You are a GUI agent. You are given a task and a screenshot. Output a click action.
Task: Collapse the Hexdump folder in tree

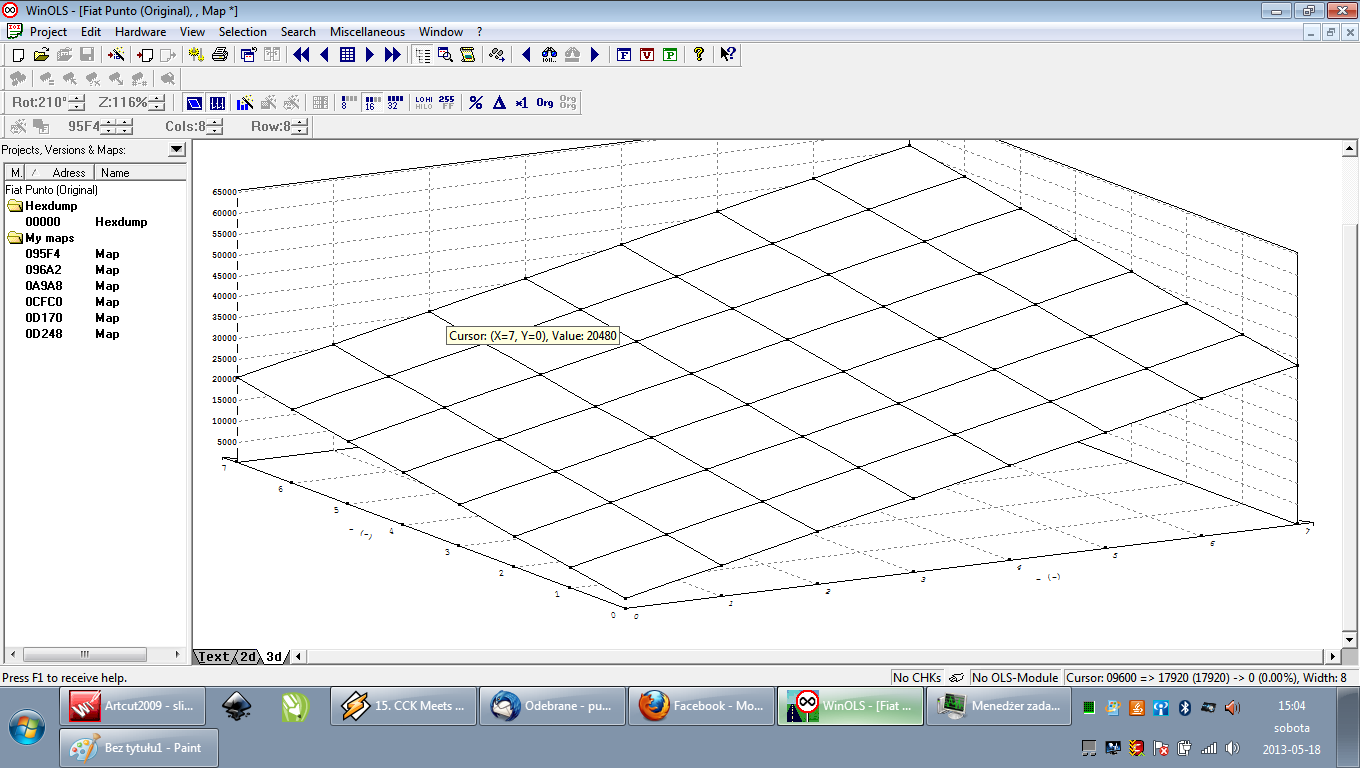point(15,206)
